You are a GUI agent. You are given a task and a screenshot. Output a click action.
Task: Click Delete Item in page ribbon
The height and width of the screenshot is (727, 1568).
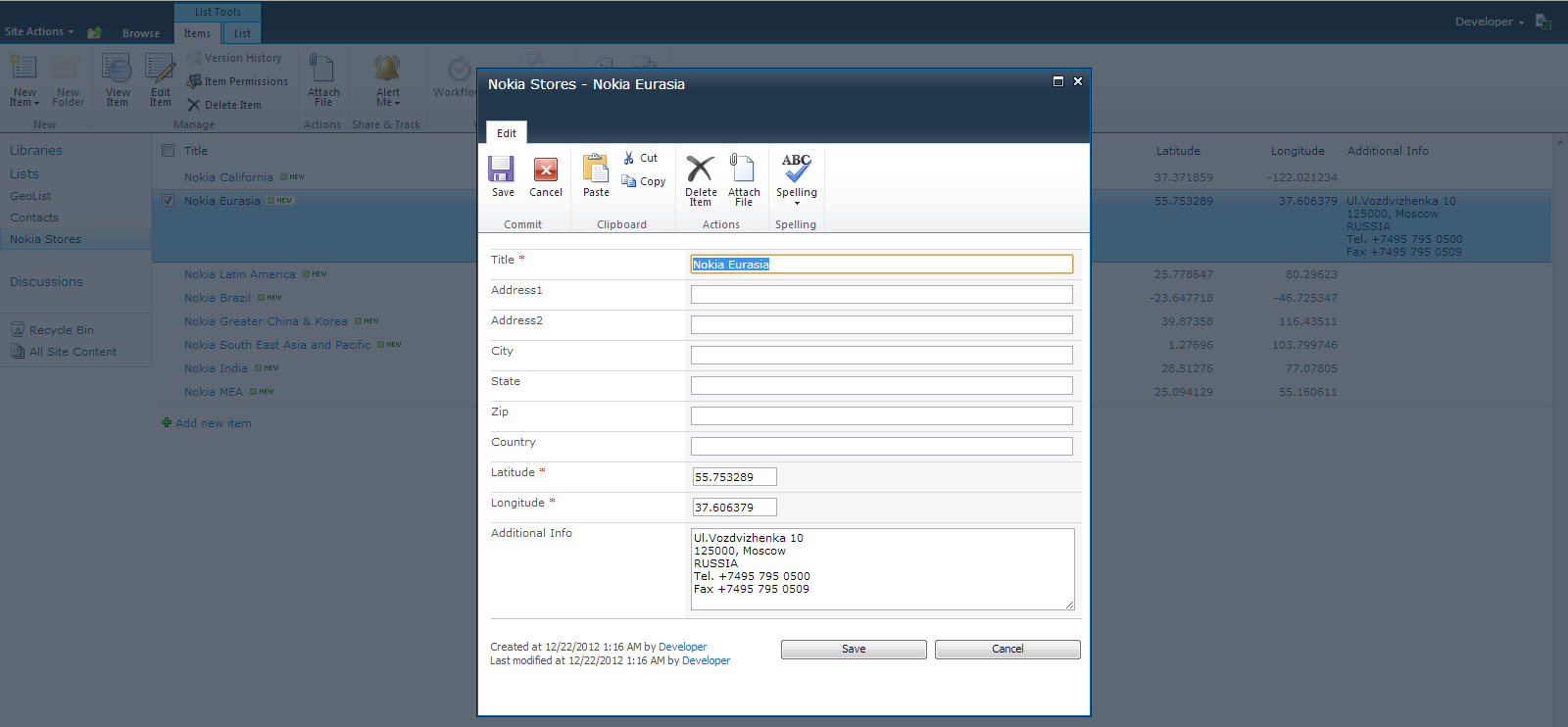pyautogui.click(x=224, y=105)
